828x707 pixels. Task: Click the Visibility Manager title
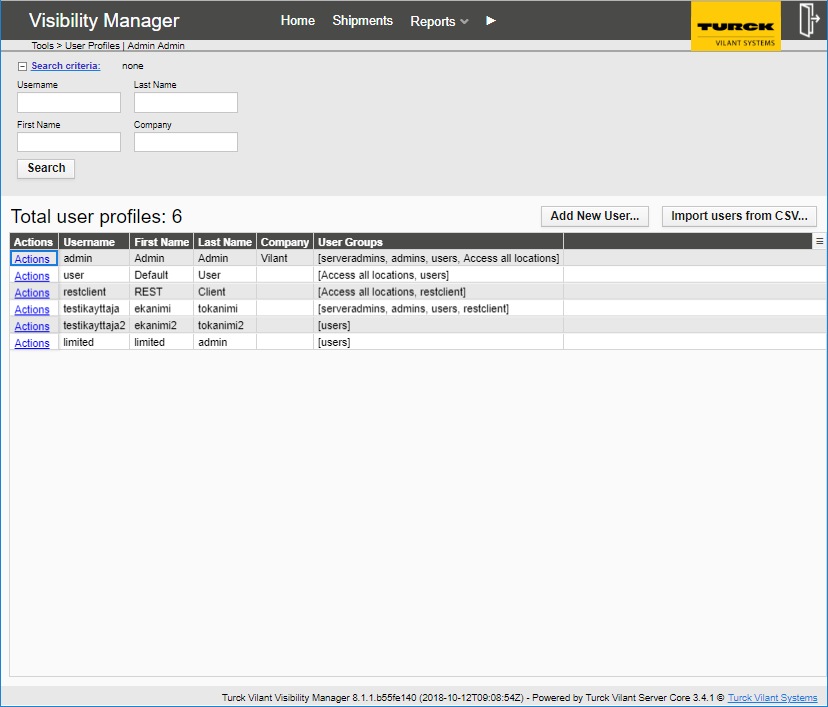tap(104, 21)
